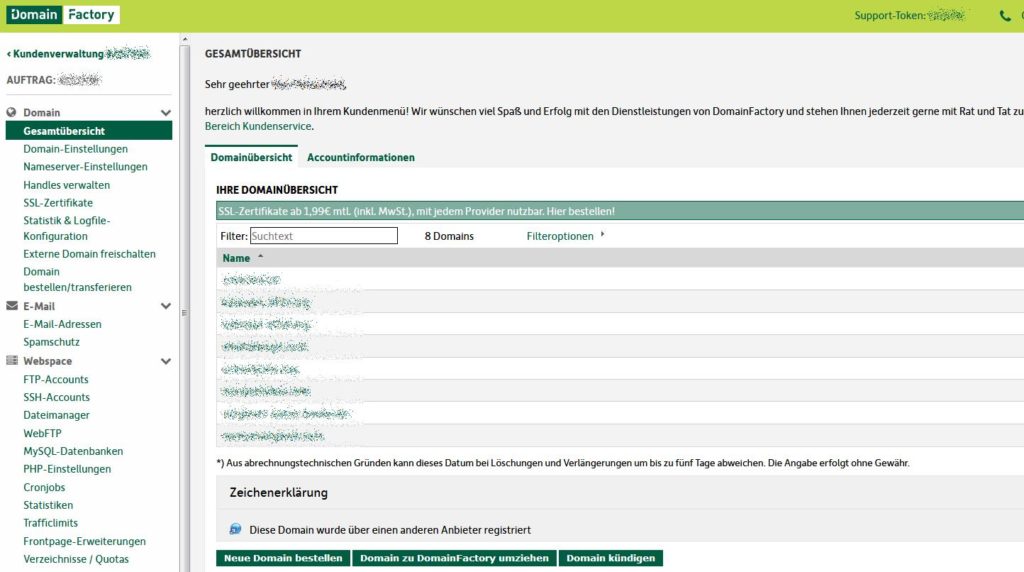Open the Dateimanager
The image size is (1024, 572).
click(56, 415)
